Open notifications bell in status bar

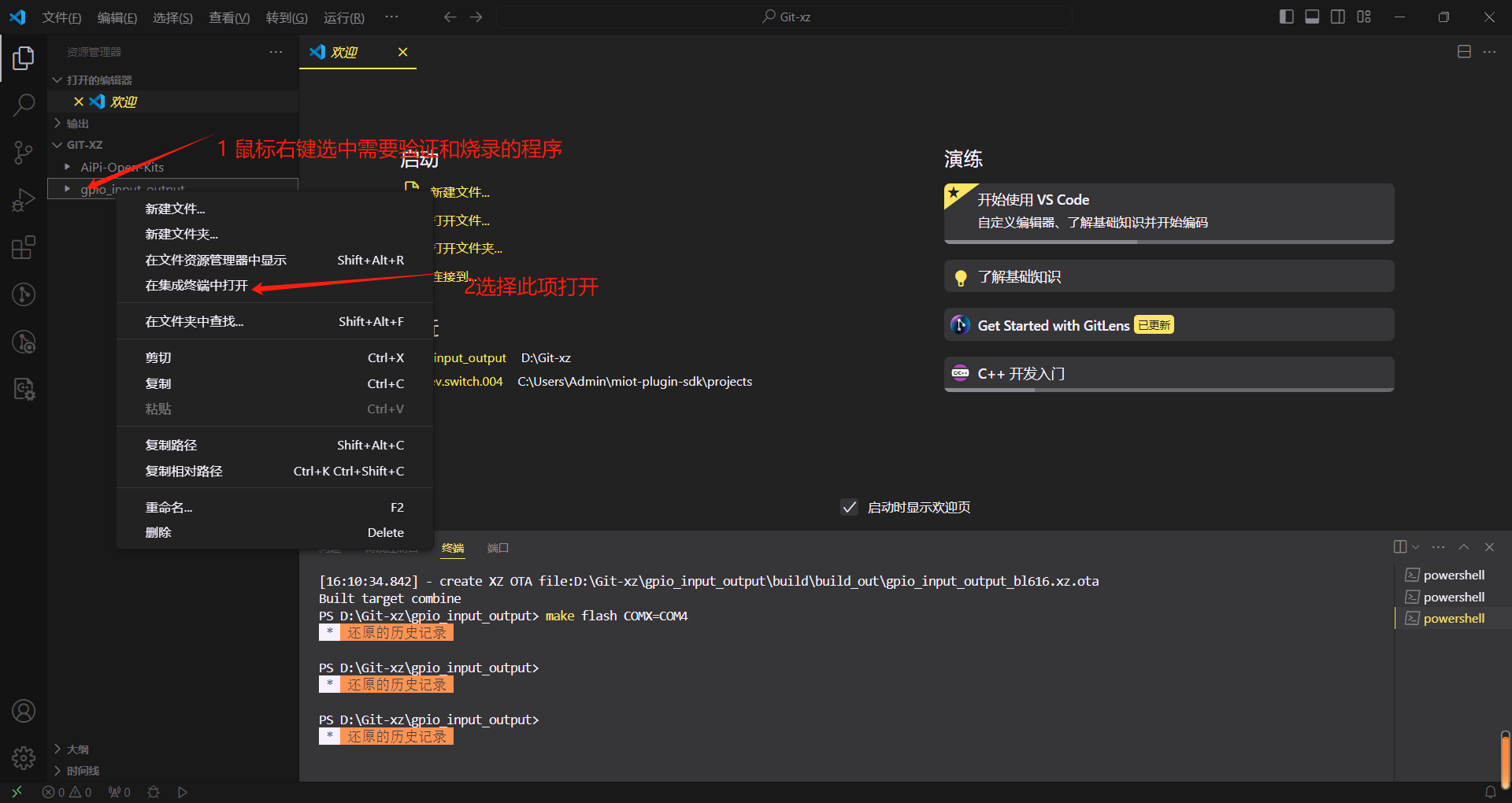[x=1491, y=792]
